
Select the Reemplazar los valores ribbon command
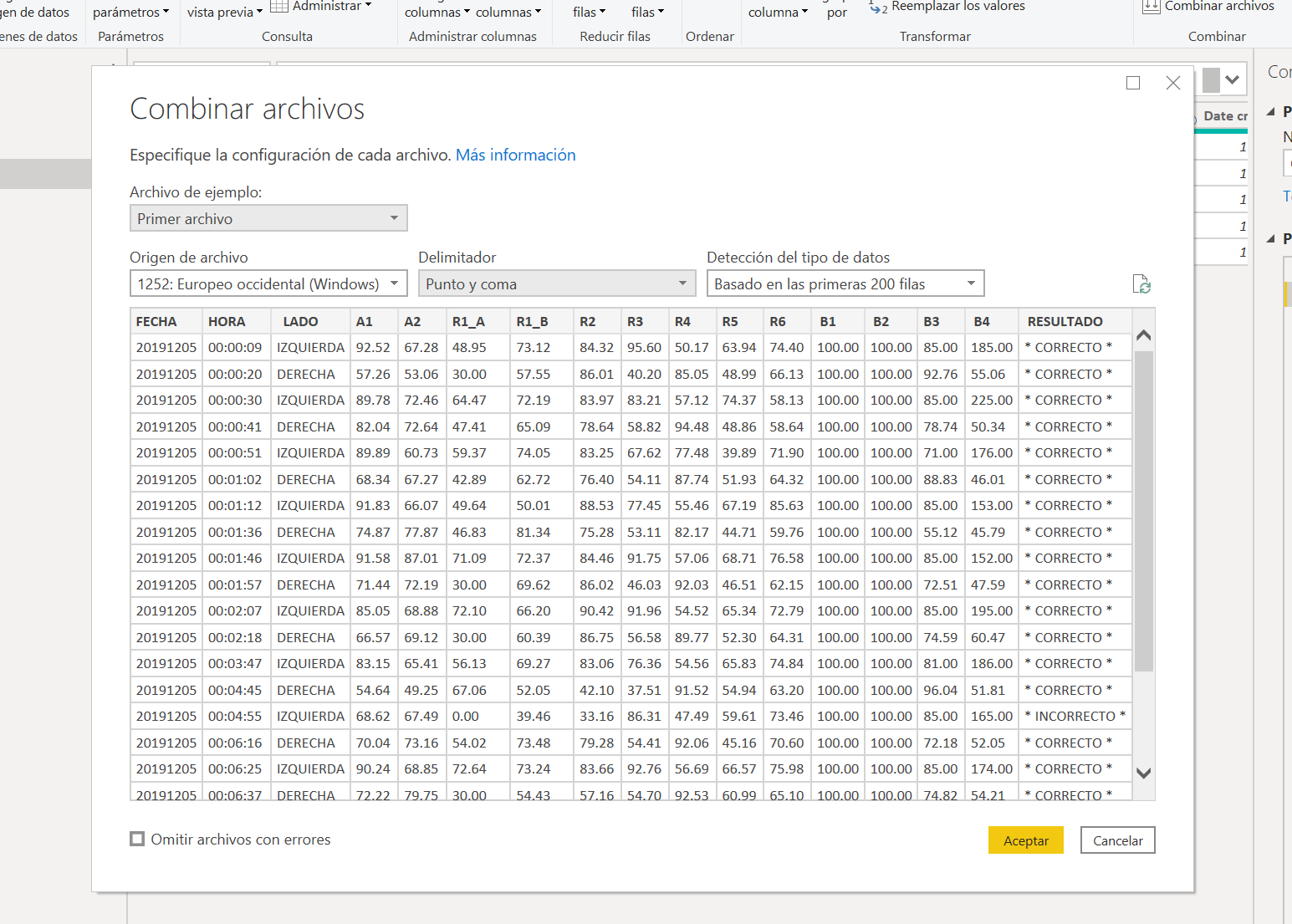pos(947,7)
